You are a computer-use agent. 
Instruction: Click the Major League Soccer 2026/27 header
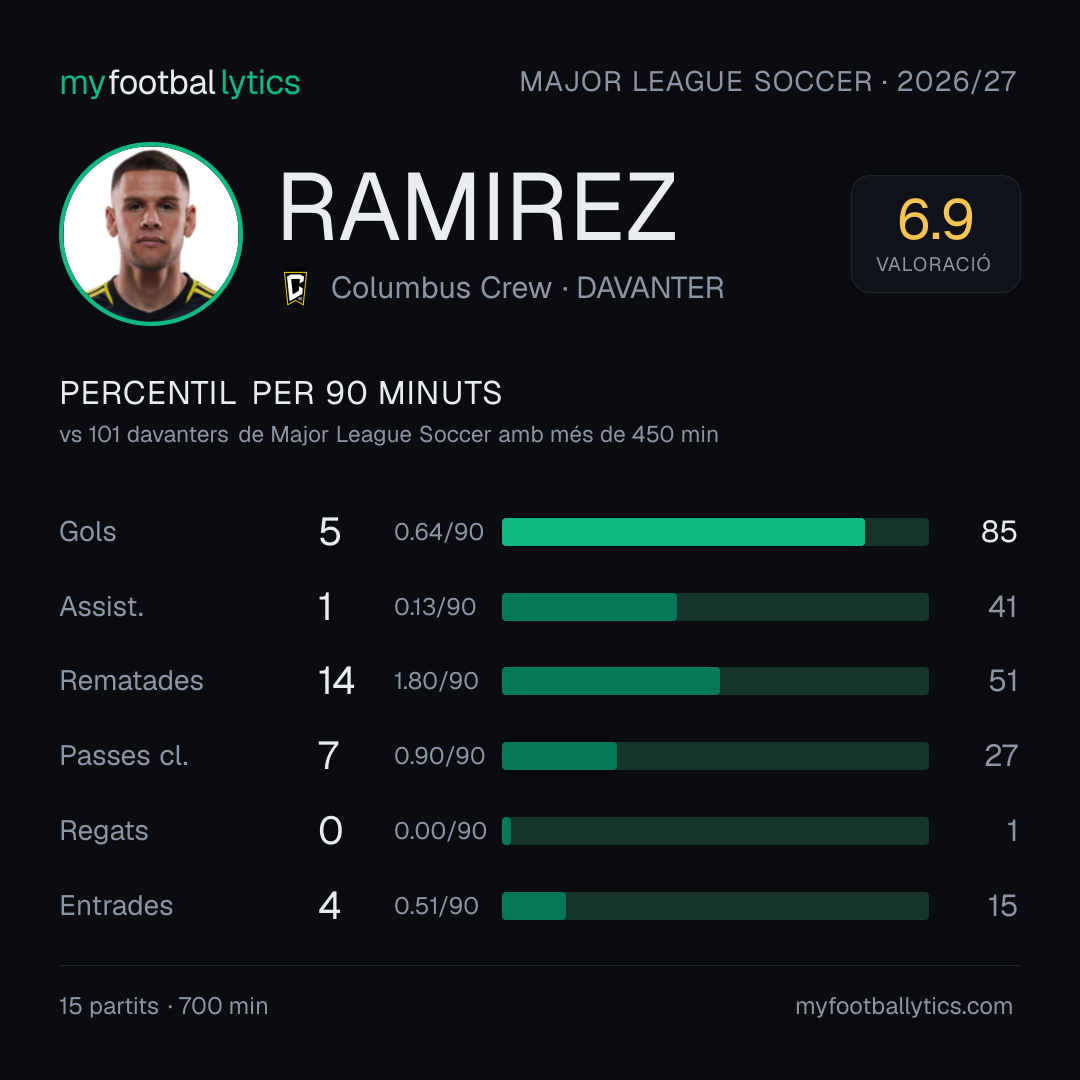(x=767, y=82)
